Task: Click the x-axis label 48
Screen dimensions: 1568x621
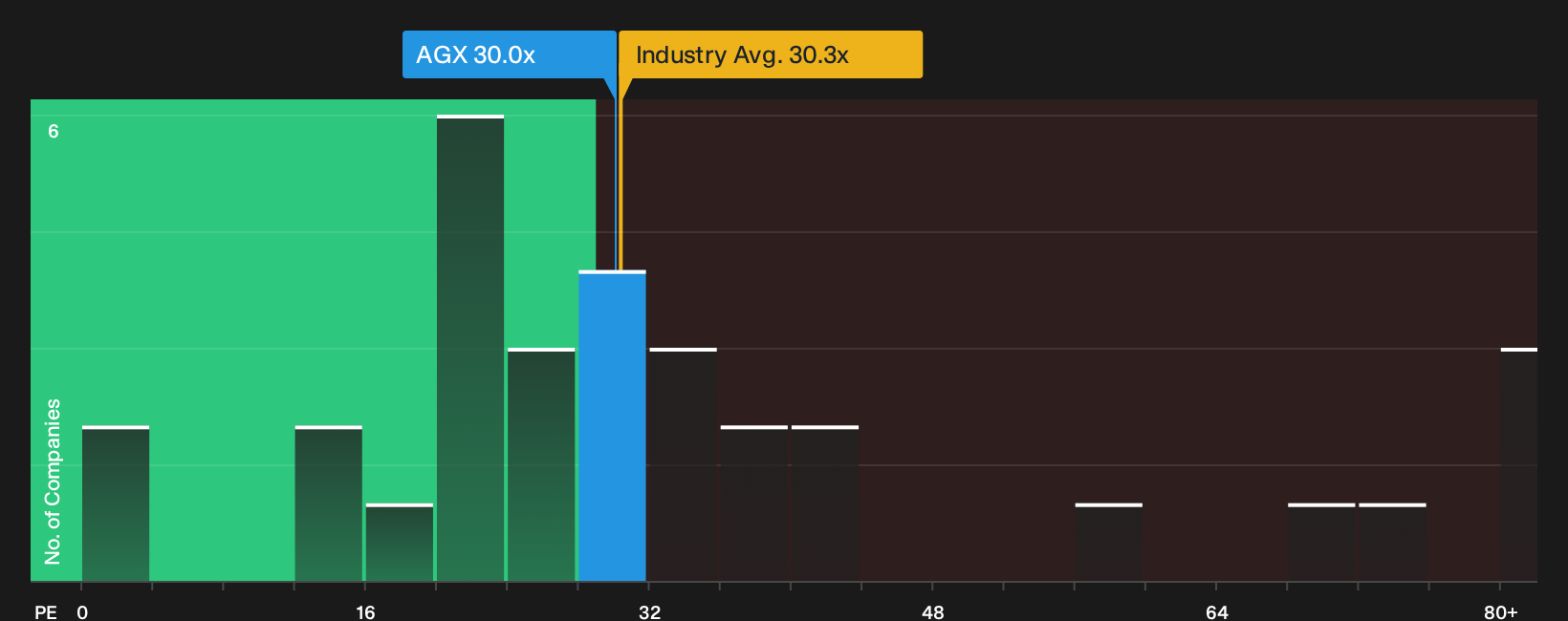Action: (x=933, y=611)
